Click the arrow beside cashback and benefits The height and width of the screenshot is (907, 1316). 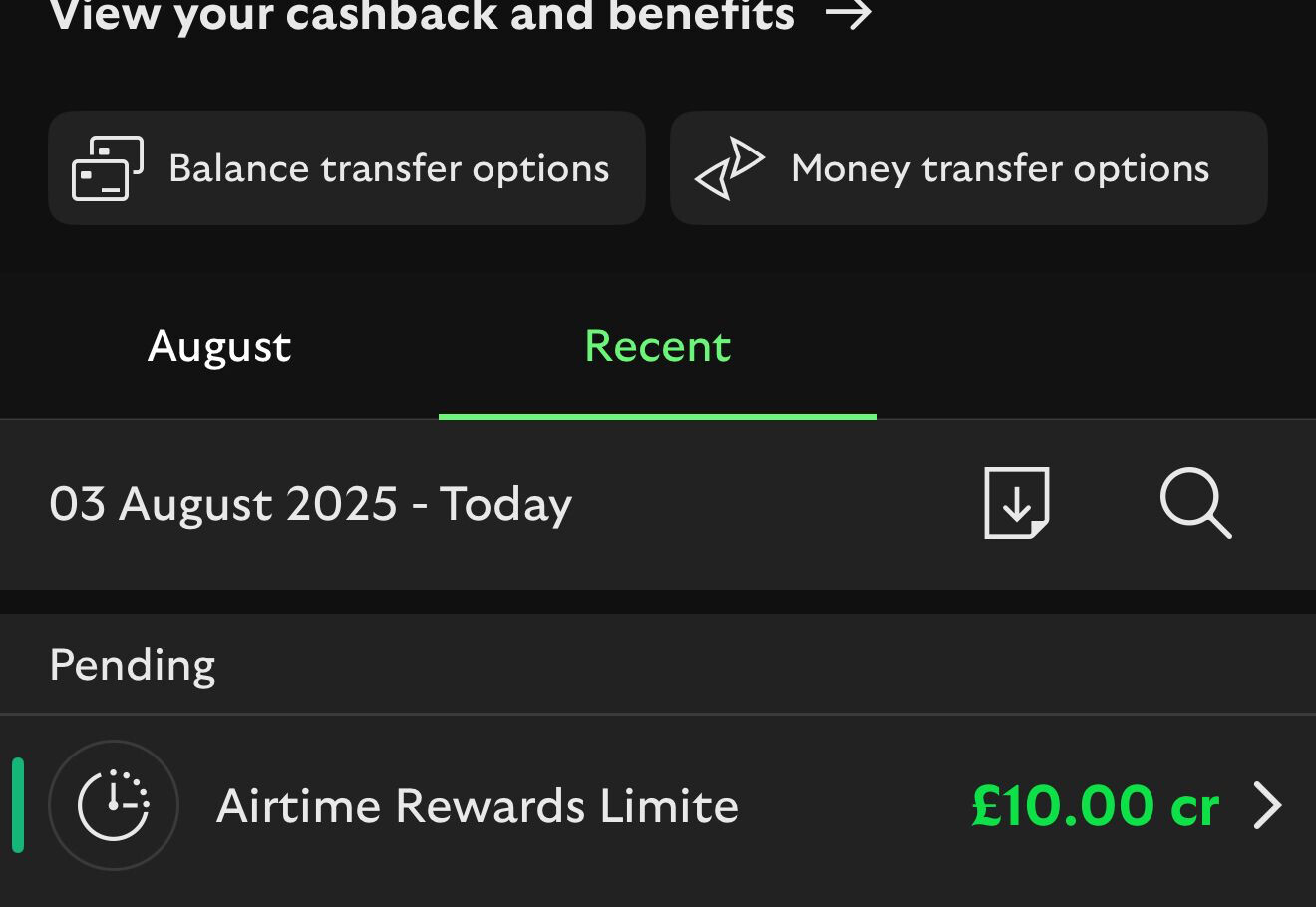click(x=849, y=15)
